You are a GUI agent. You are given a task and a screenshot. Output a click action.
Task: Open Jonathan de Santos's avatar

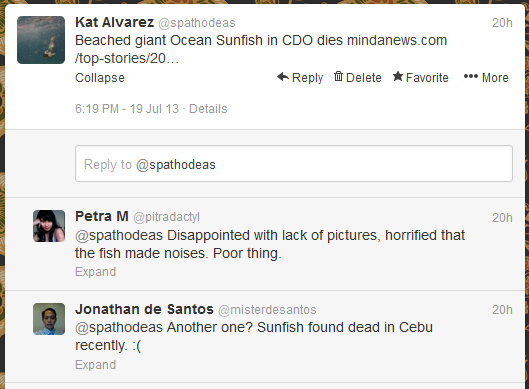click(49, 319)
